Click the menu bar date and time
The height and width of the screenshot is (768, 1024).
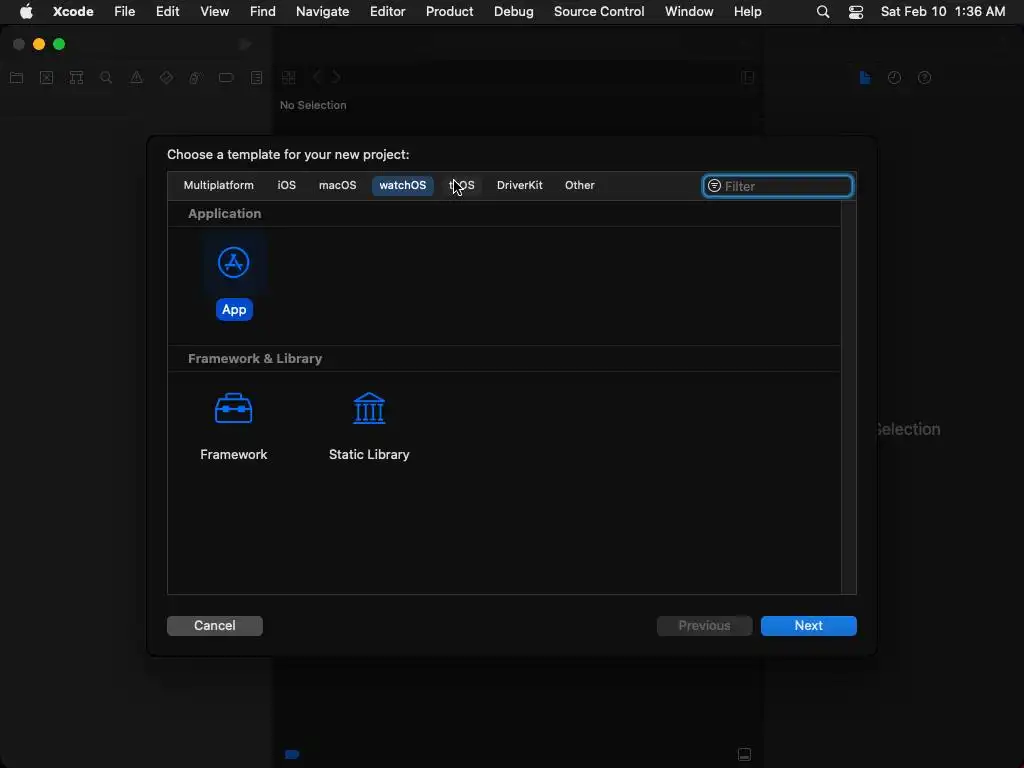942,12
